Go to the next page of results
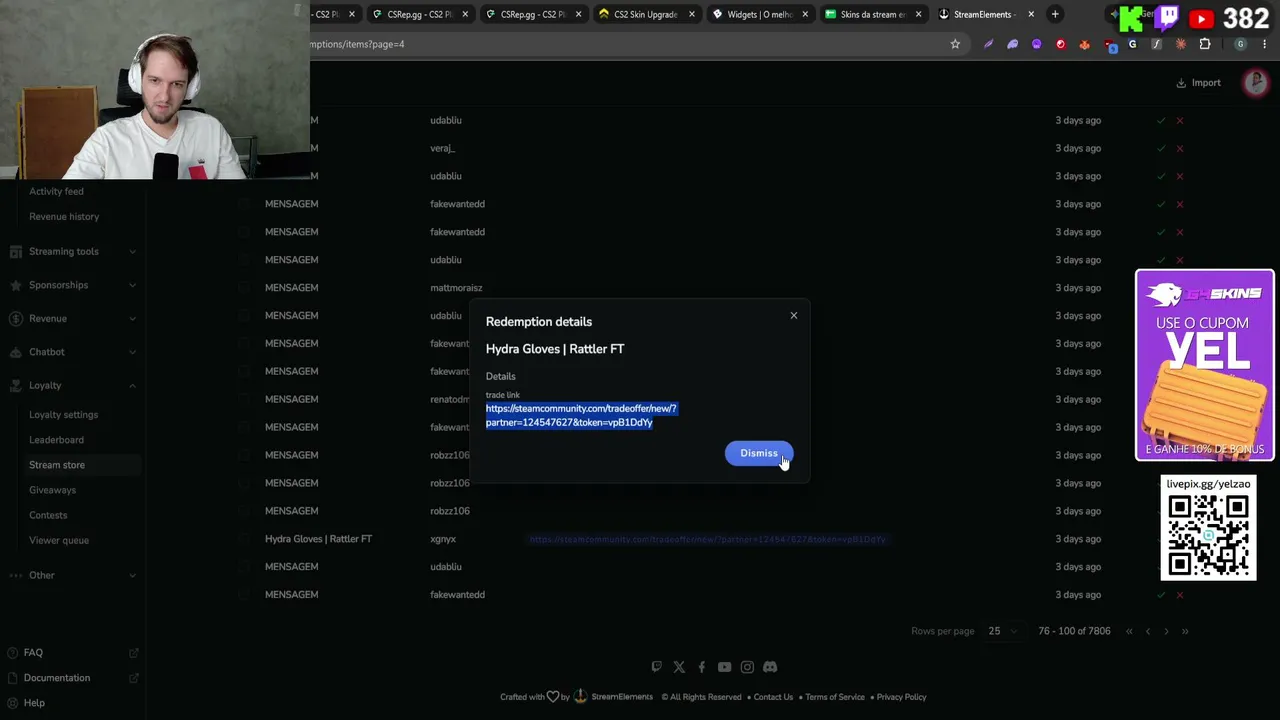This screenshot has width=1280, height=720. (x=1166, y=631)
